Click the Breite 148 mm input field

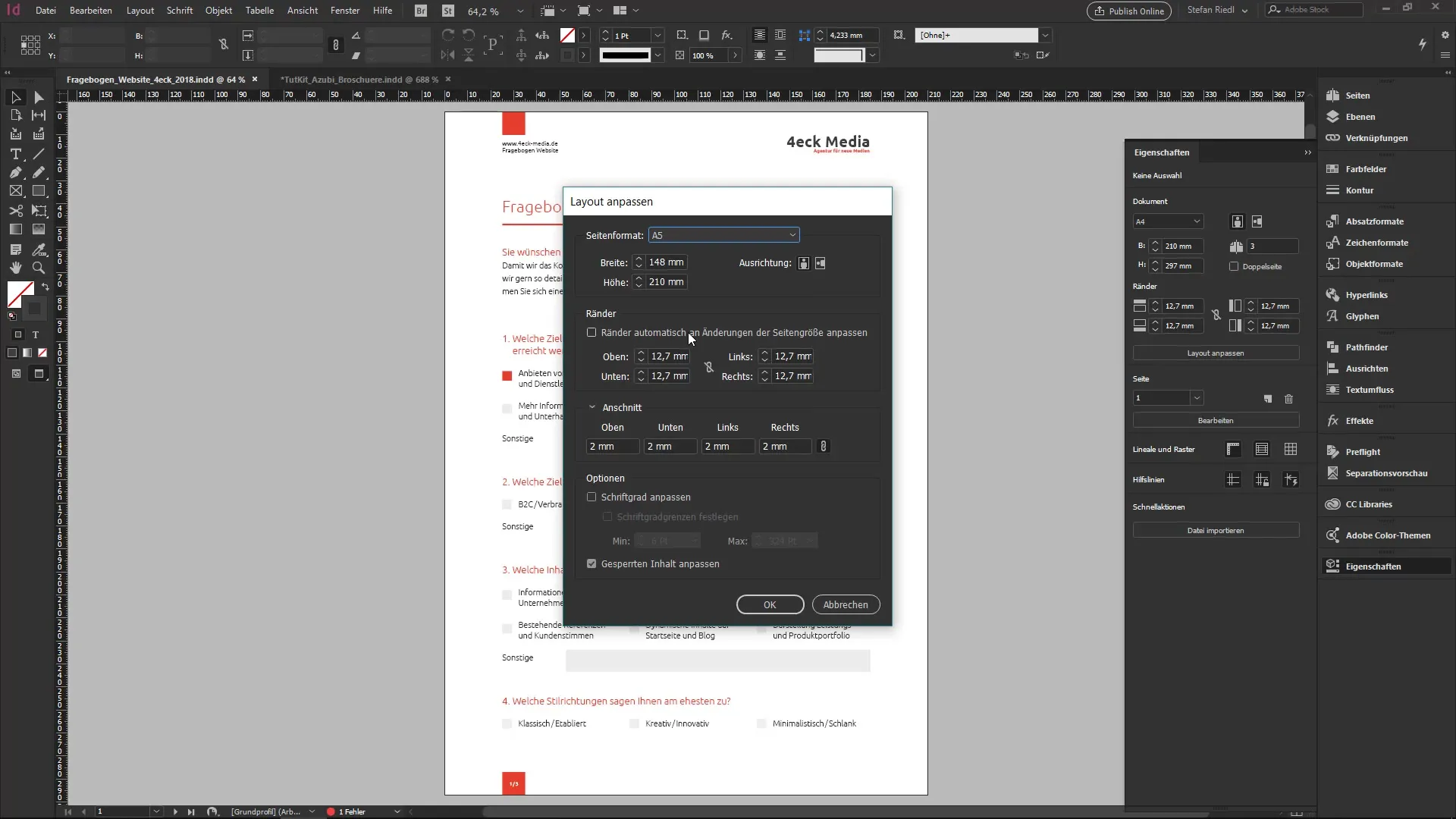(667, 262)
